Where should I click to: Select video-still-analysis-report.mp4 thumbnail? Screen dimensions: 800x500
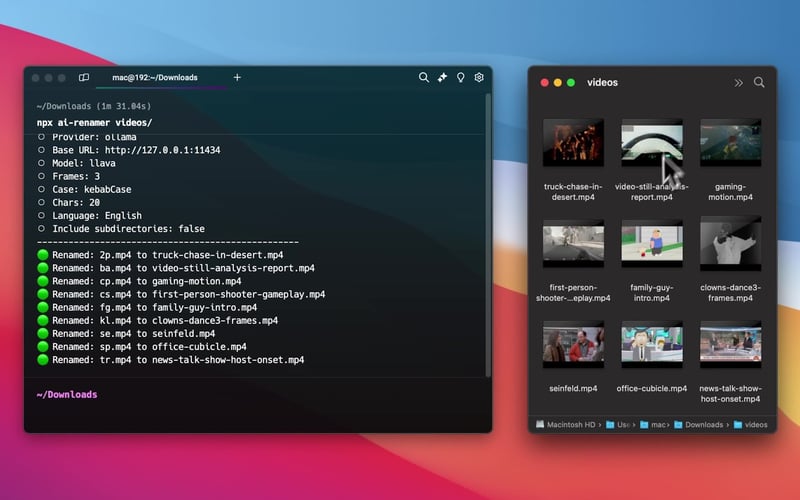point(652,142)
